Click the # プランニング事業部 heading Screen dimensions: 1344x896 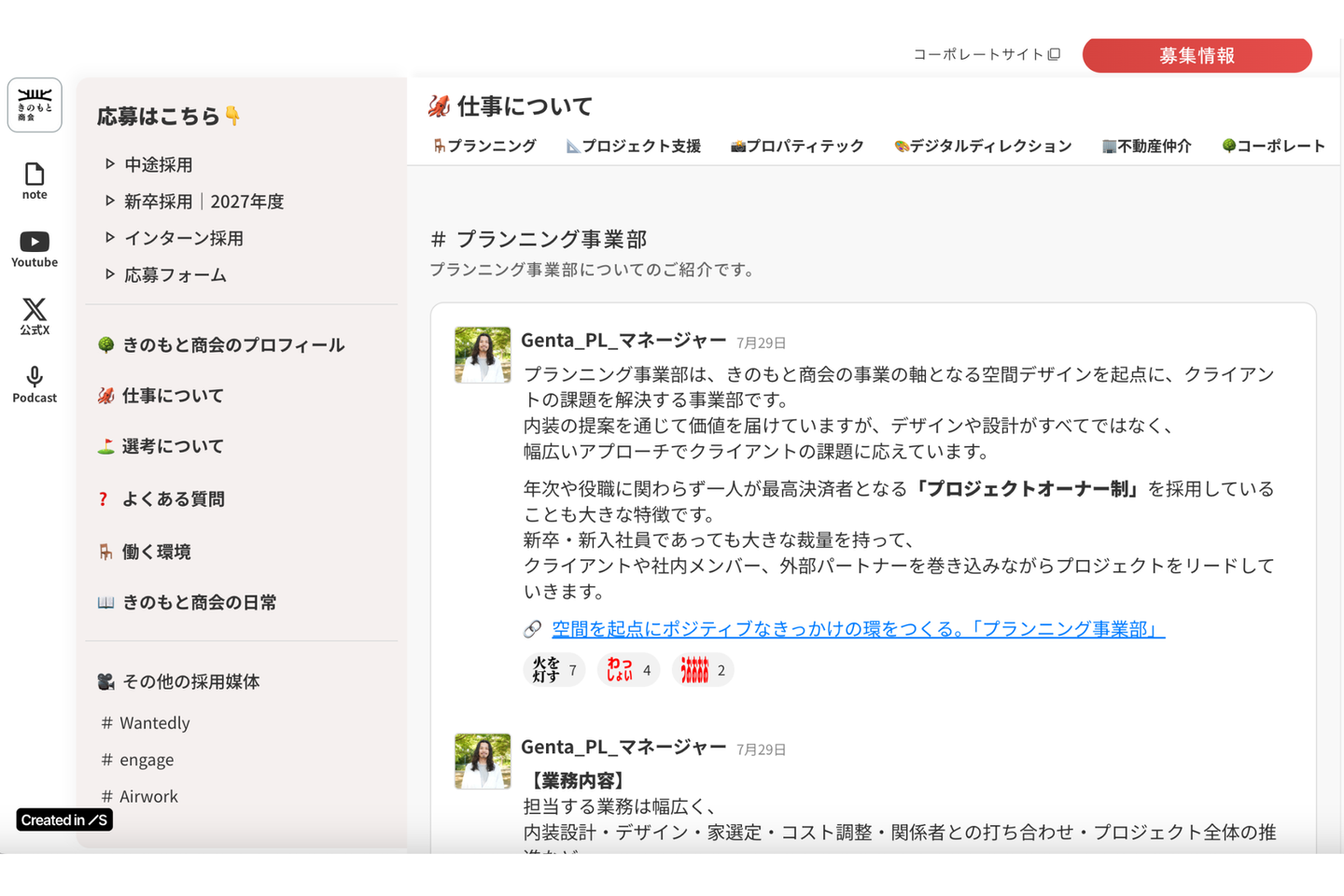pyautogui.click(x=539, y=240)
